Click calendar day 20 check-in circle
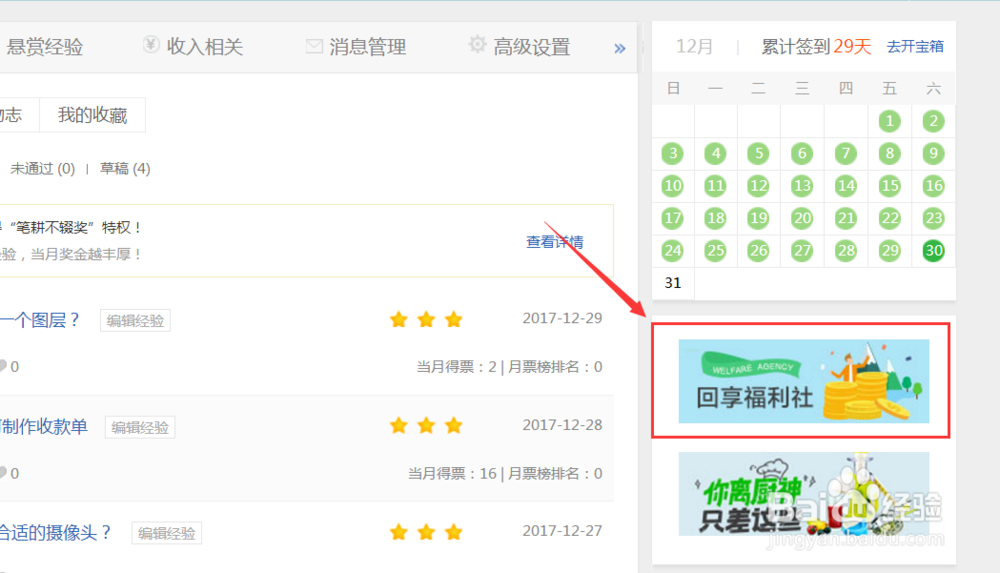The image size is (1000, 573). pos(802,218)
